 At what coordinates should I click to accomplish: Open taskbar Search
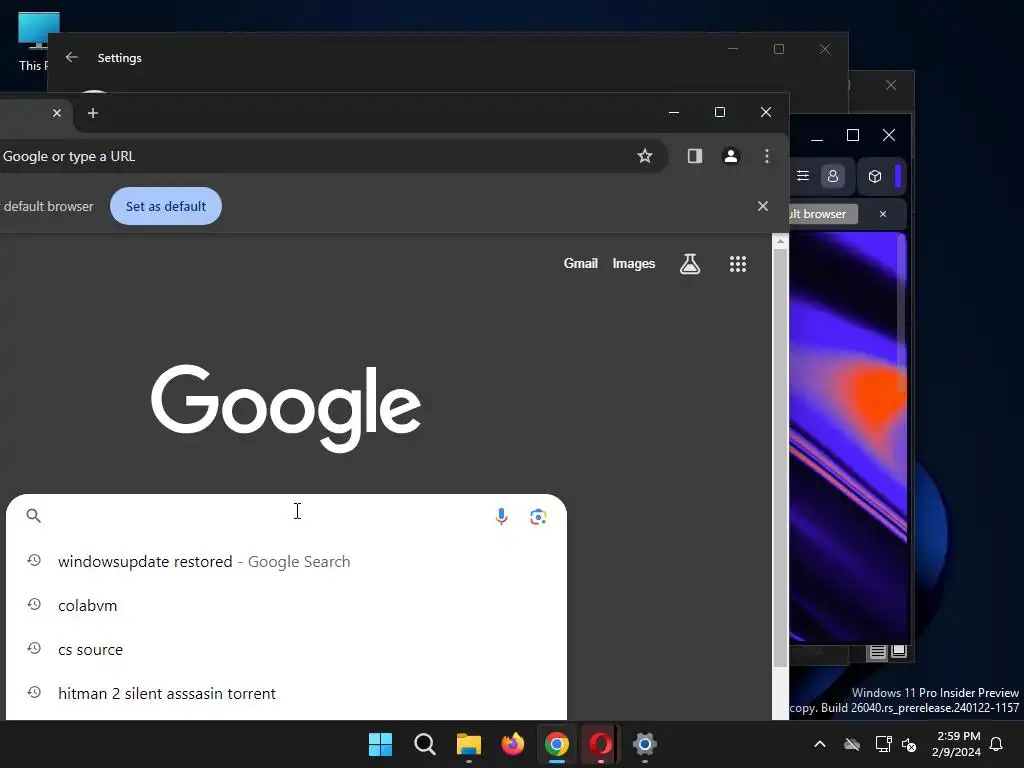point(424,744)
